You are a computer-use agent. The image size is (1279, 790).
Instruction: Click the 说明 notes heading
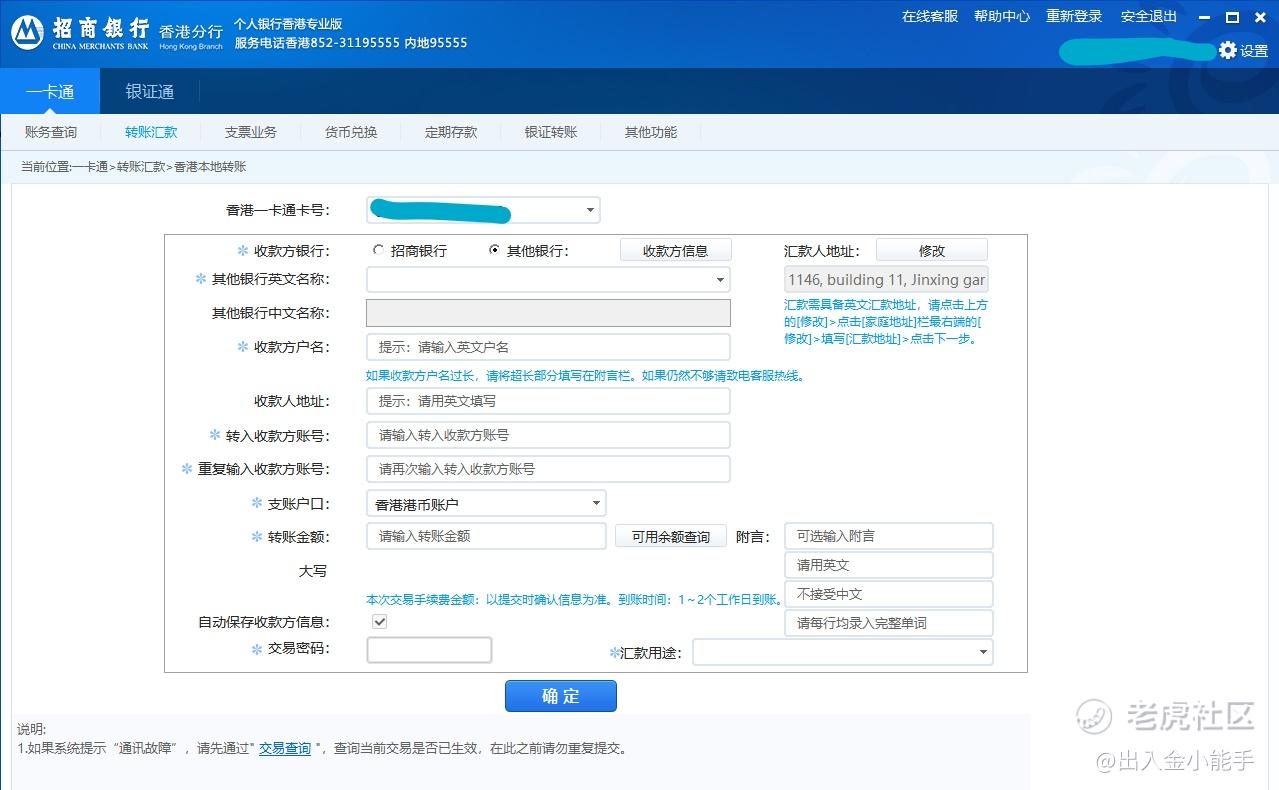coord(32,729)
